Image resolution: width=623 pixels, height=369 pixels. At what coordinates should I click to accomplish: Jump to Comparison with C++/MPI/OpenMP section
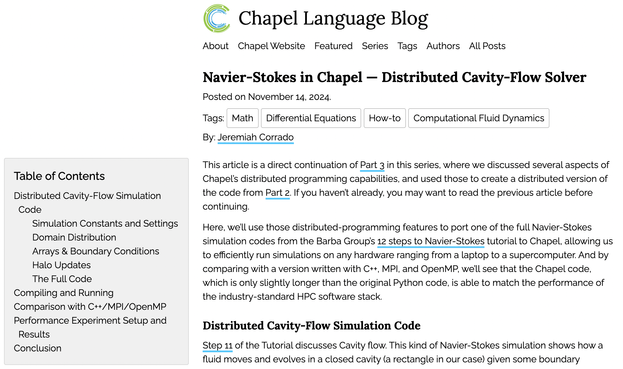point(90,307)
